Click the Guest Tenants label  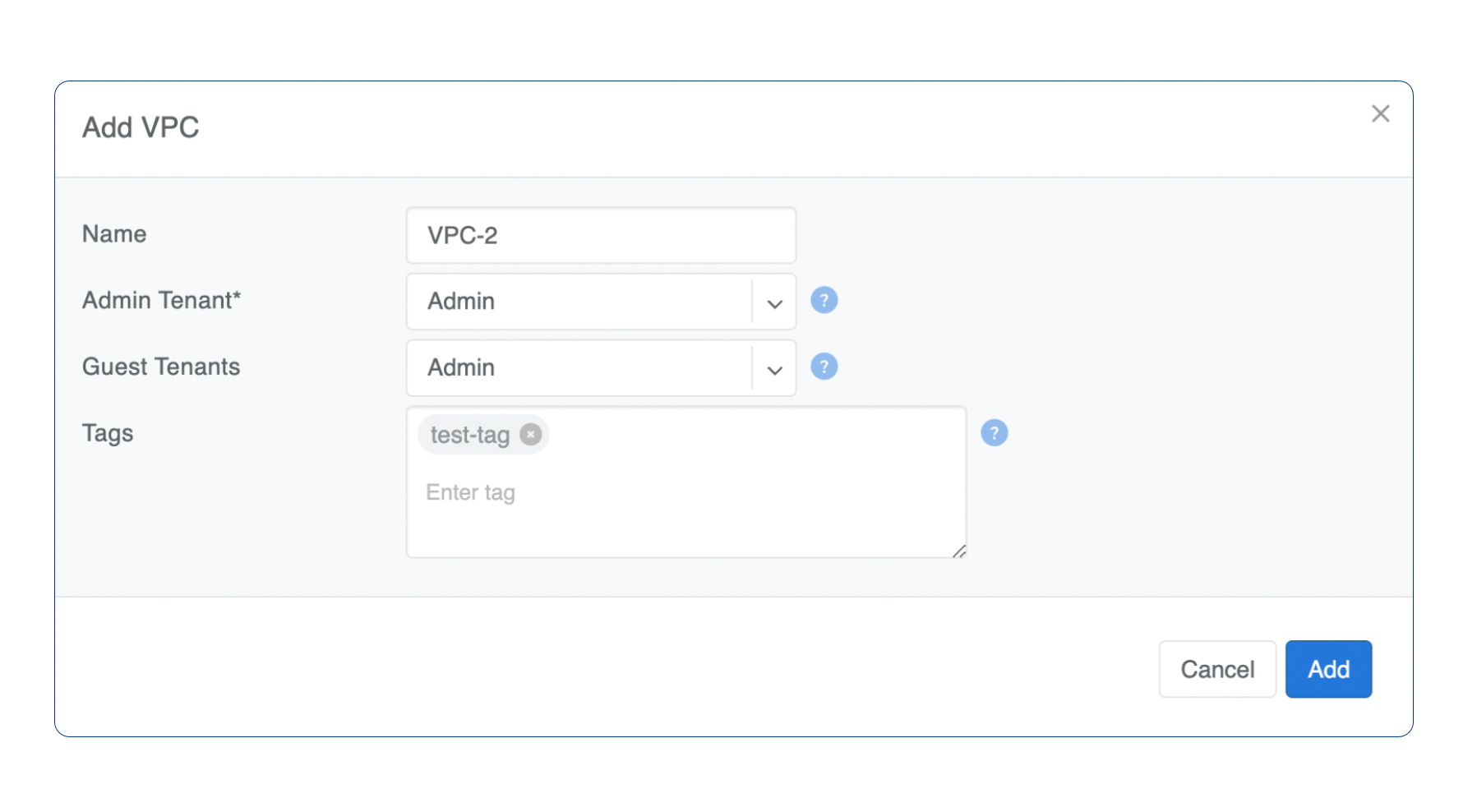(161, 367)
